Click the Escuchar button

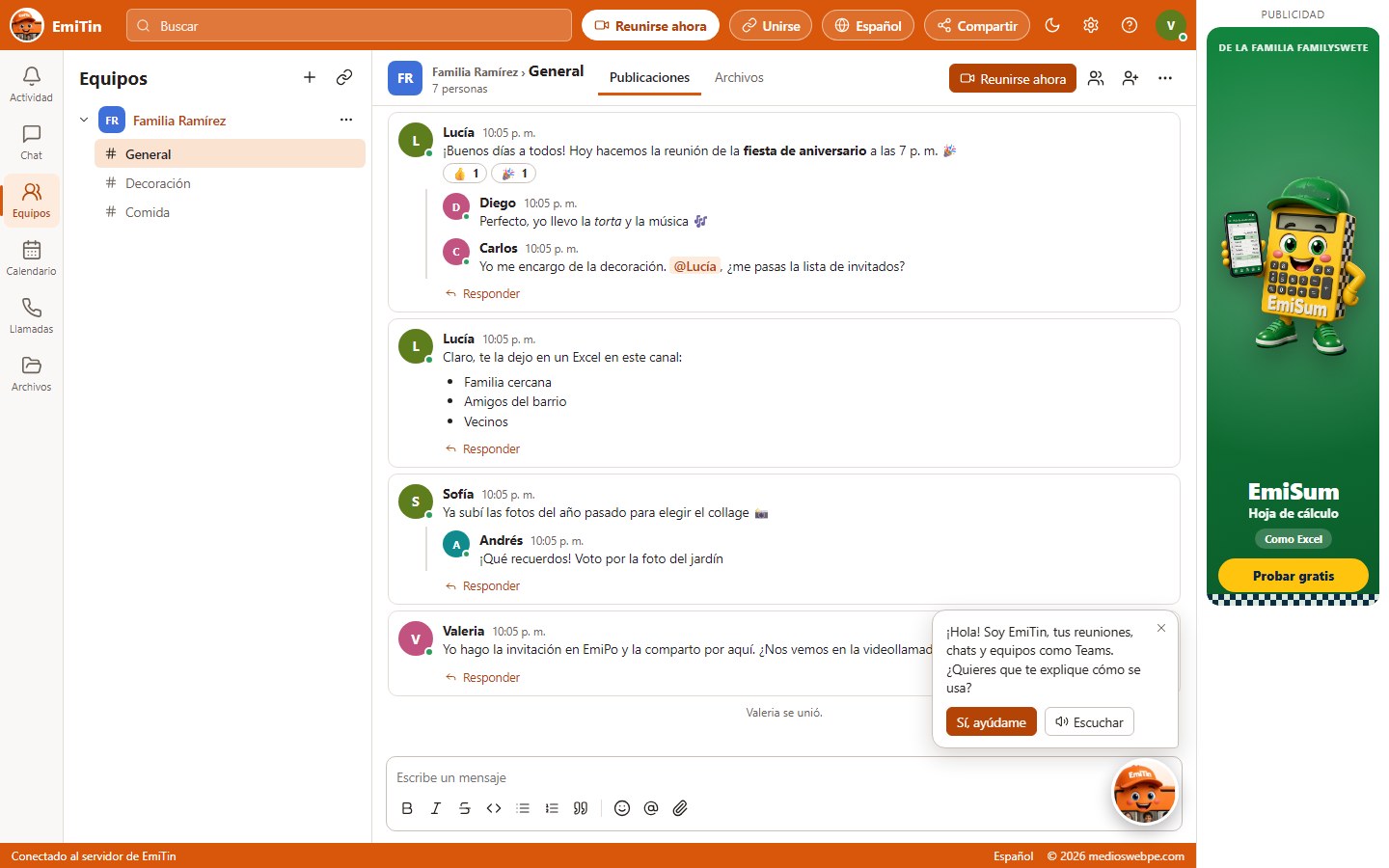[1089, 722]
